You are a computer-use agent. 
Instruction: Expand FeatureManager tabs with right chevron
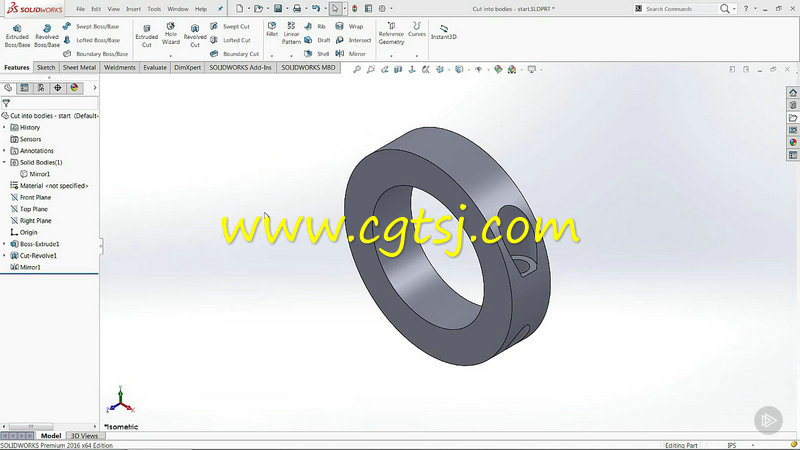point(94,88)
